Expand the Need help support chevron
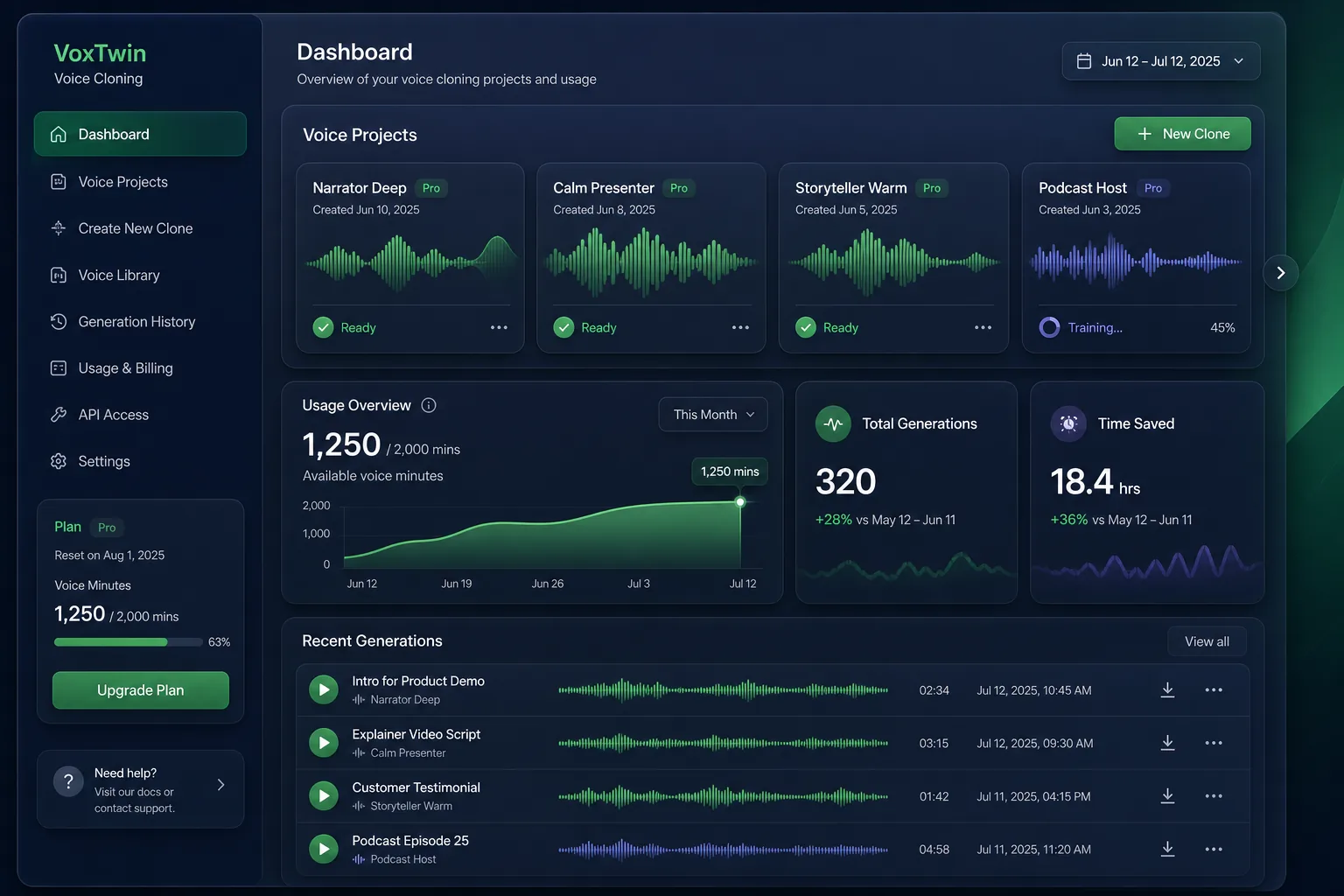The width and height of the screenshot is (1344, 896). click(x=220, y=785)
